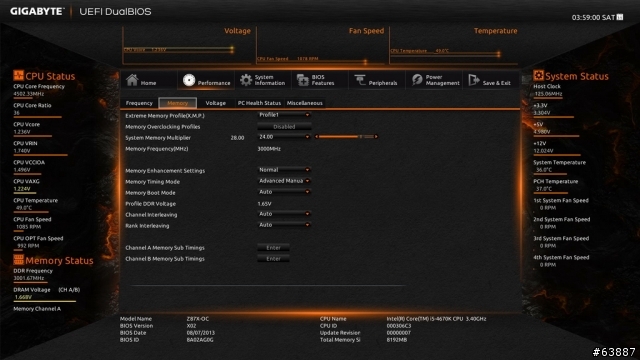Open Rank Interleaving Auto dropdown
This screenshot has height=360, width=640.
(284, 225)
